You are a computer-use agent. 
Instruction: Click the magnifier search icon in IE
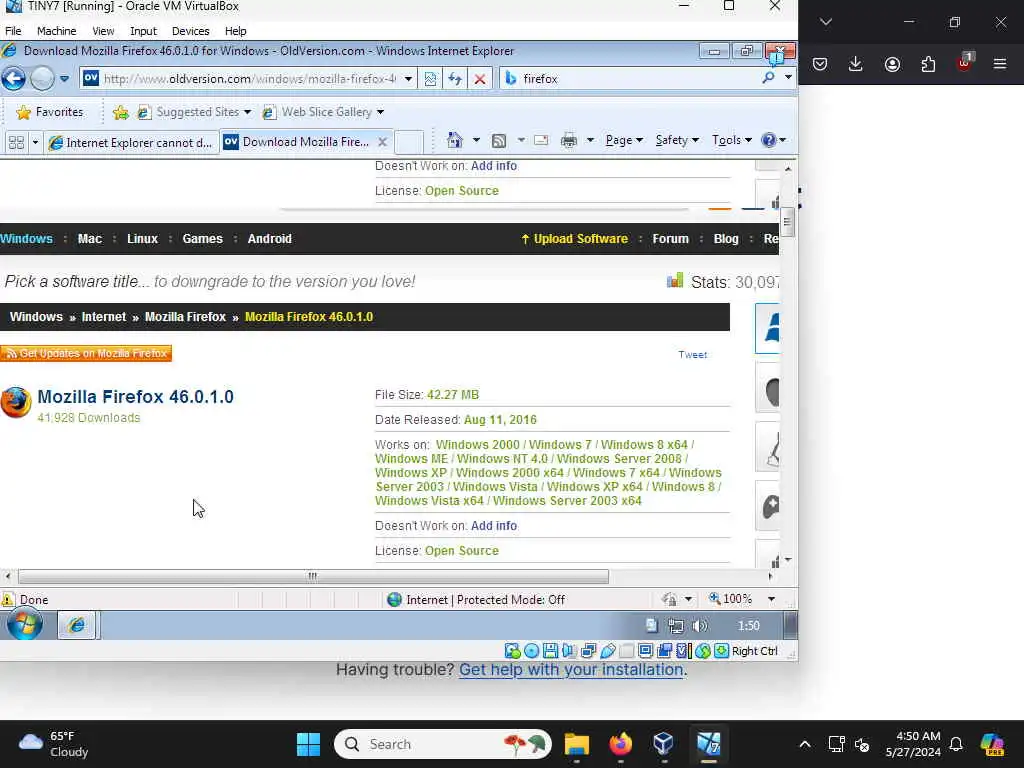(x=769, y=78)
